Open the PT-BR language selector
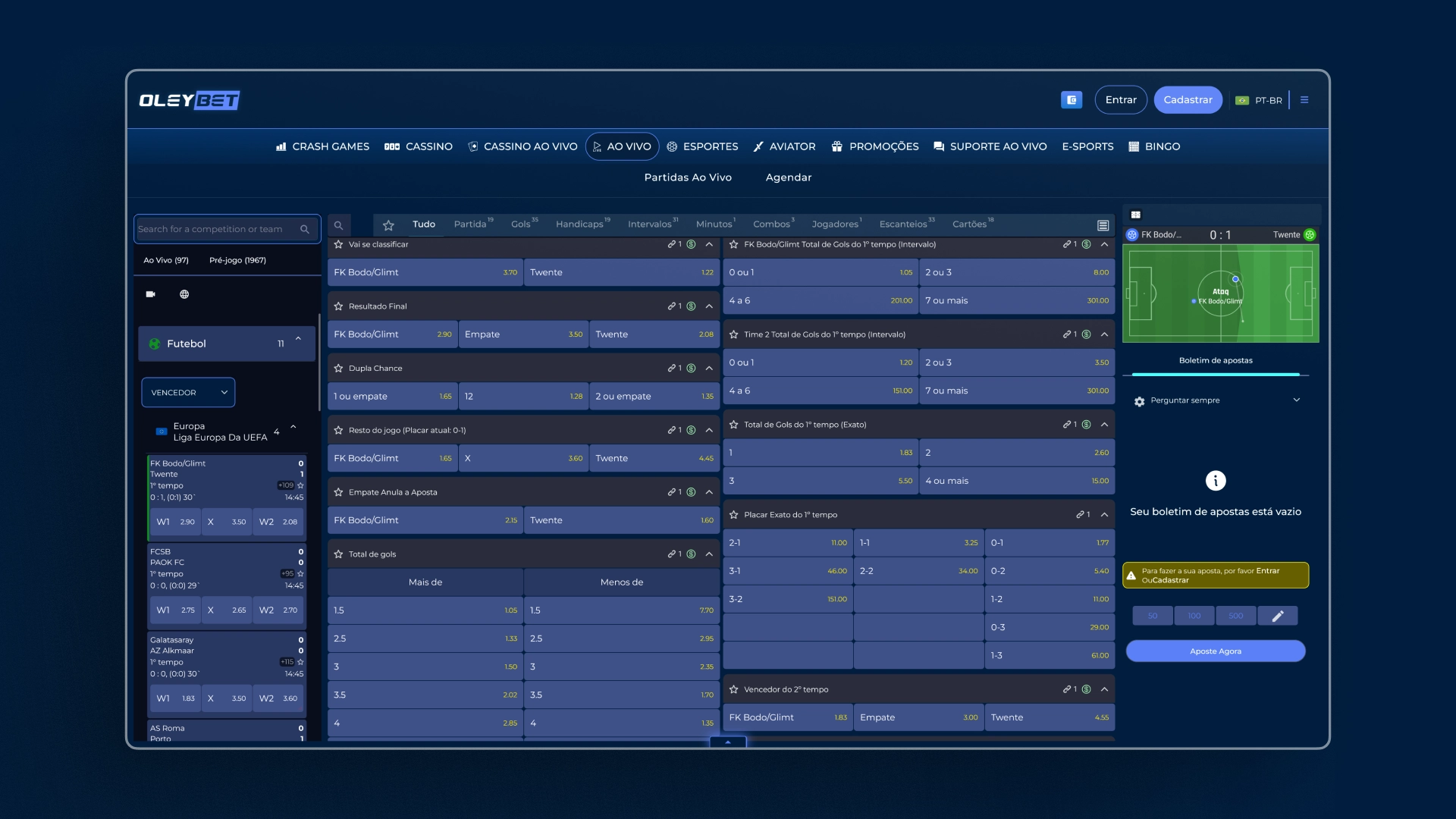Screen dimensions: 1456x819 [x=1259, y=100]
